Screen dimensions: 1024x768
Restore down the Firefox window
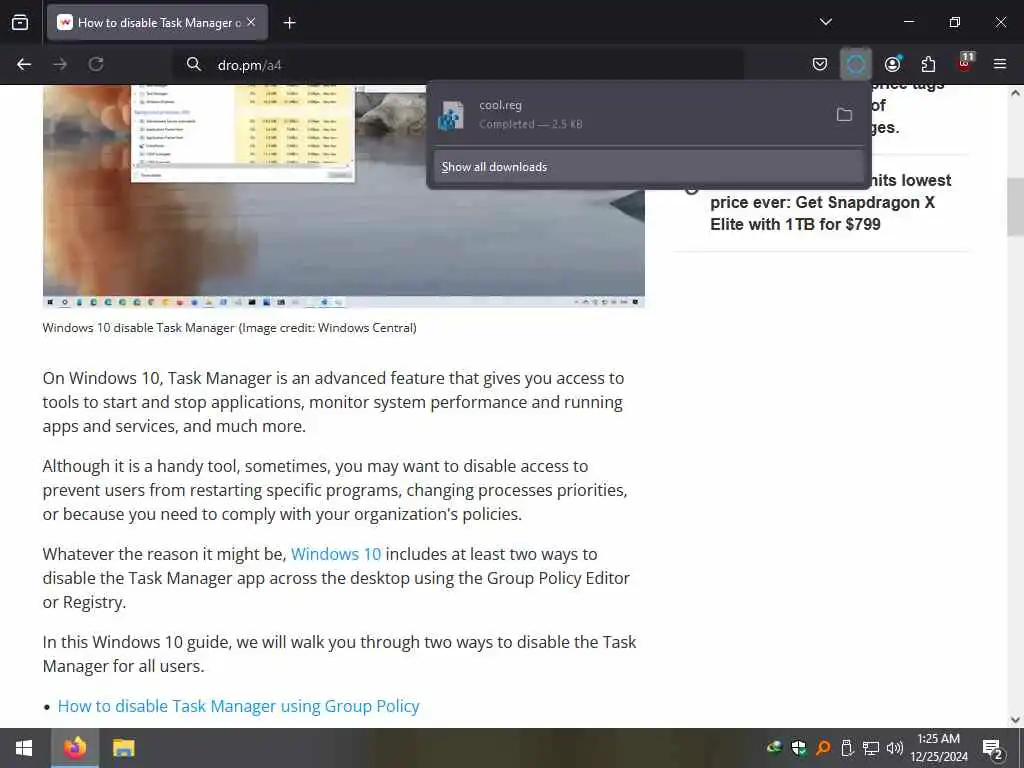954,22
